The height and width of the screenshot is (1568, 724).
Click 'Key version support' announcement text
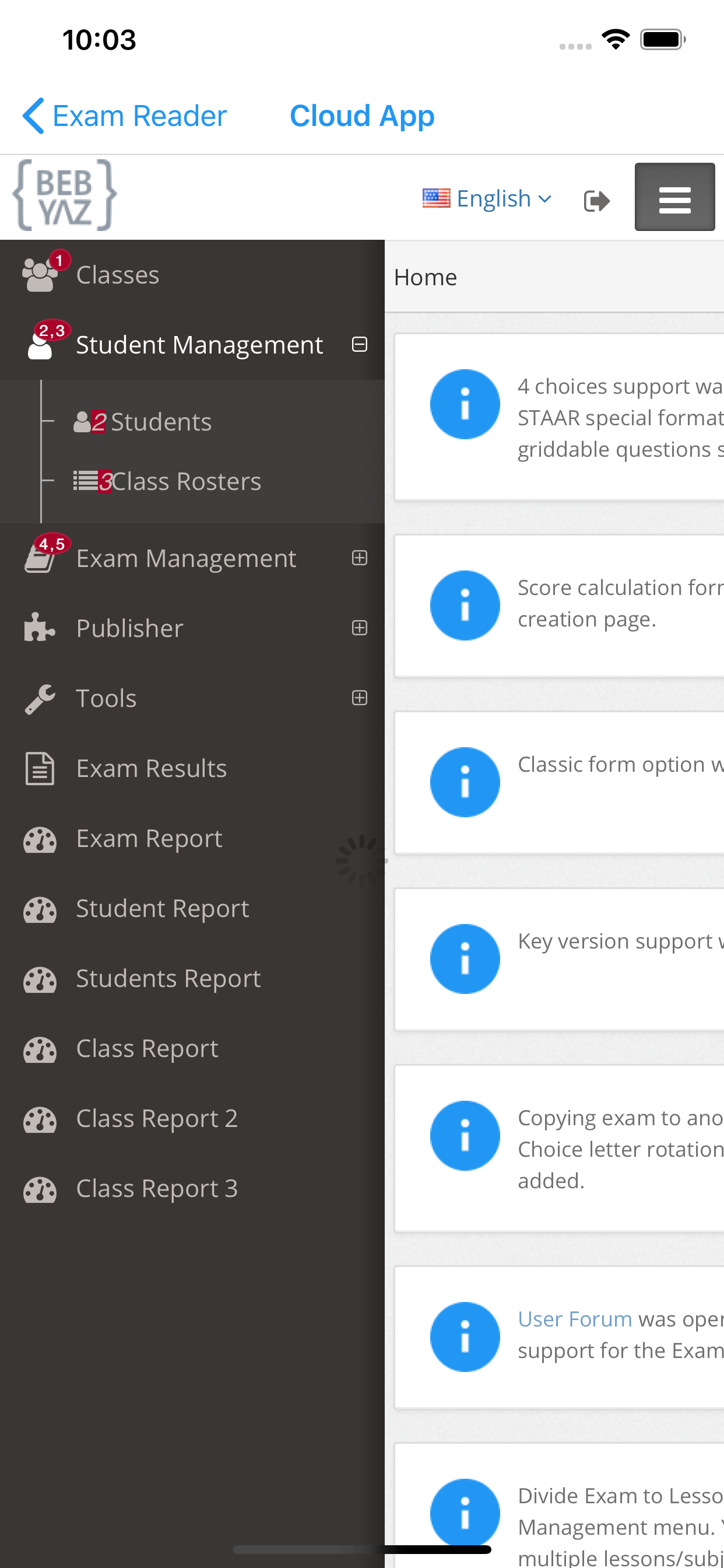621,941
